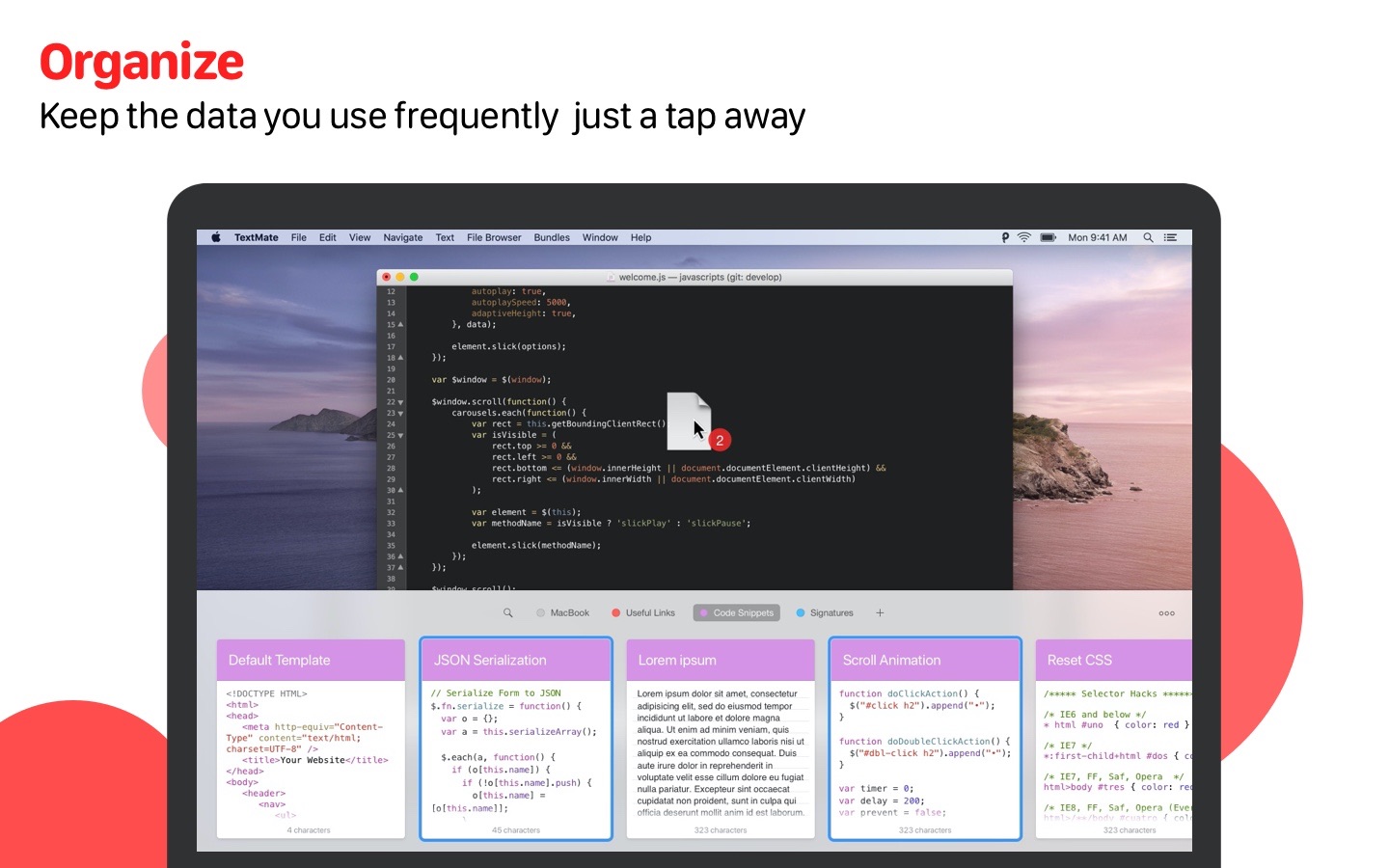This screenshot has height=868, width=1389.
Task: Click the Mon 9:41 AM clock
Action: [1098, 237]
